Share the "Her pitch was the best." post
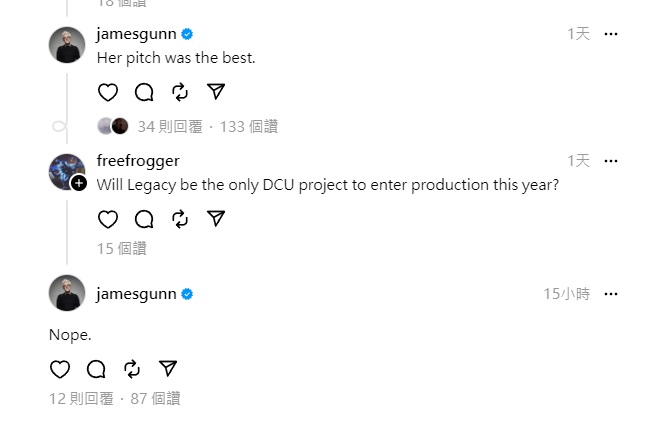The width and height of the screenshot is (671, 423). pos(216,92)
